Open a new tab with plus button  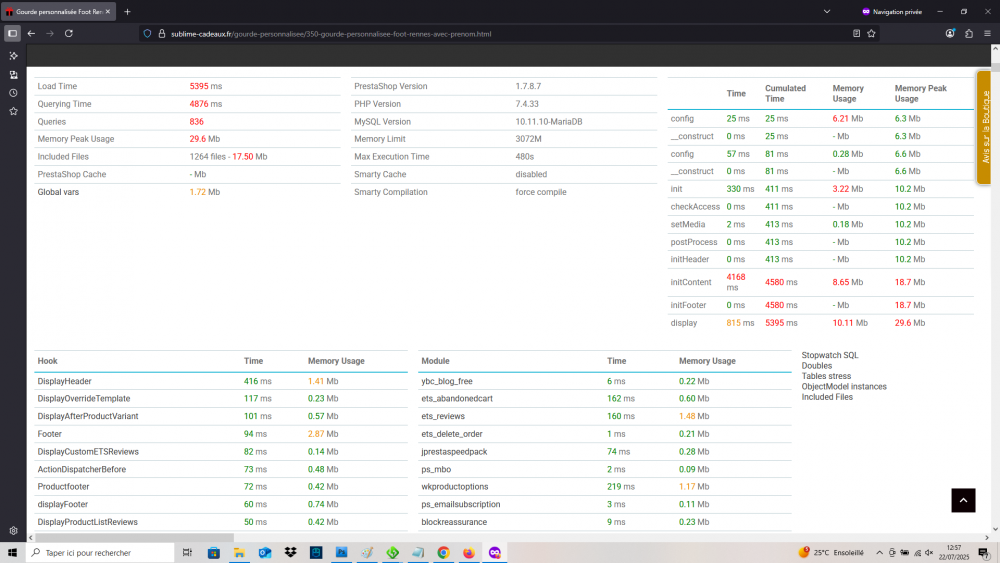pos(127,12)
